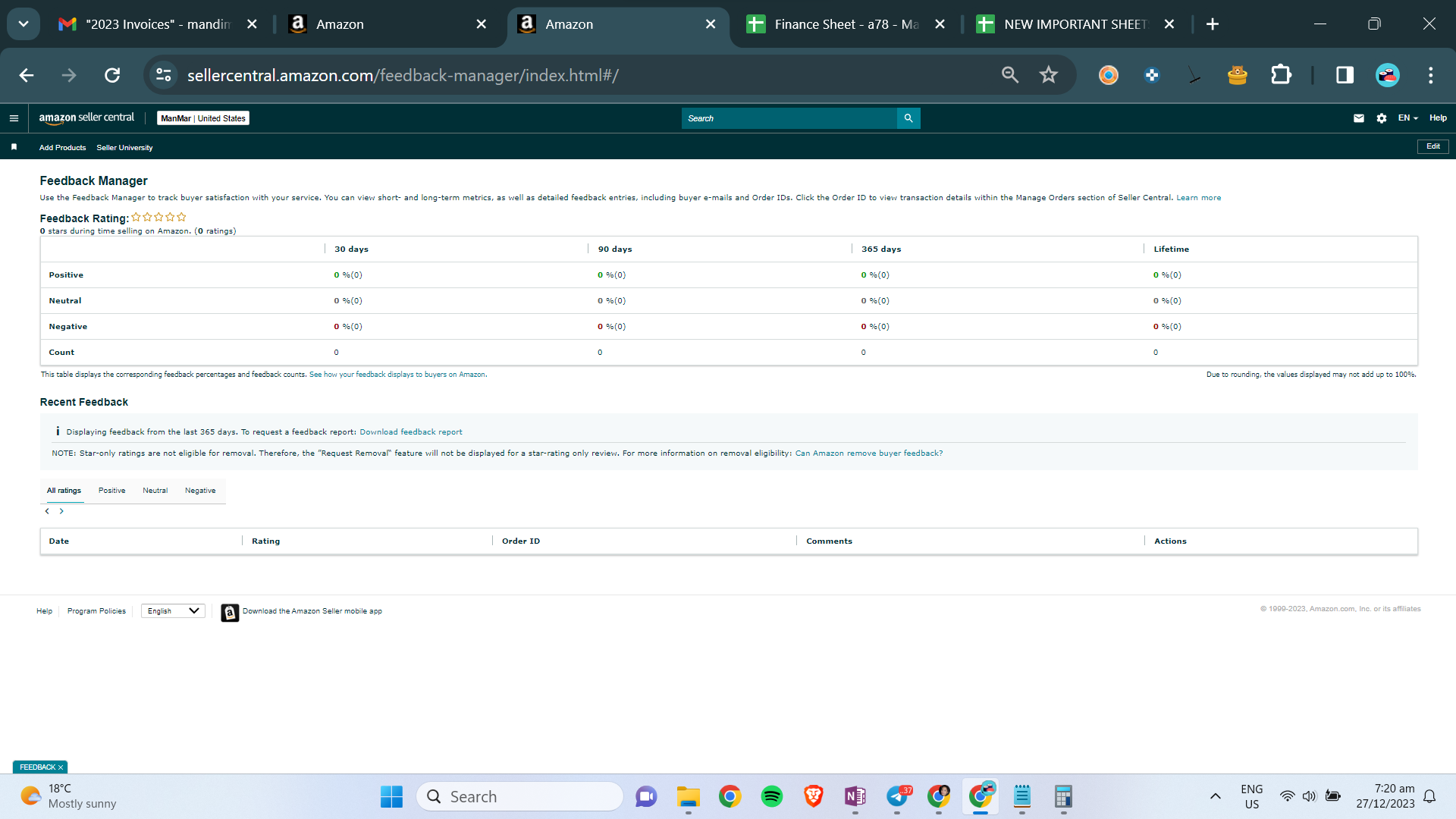Click Learn more link
The image size is (1456, 819).
coord(1199,198)
